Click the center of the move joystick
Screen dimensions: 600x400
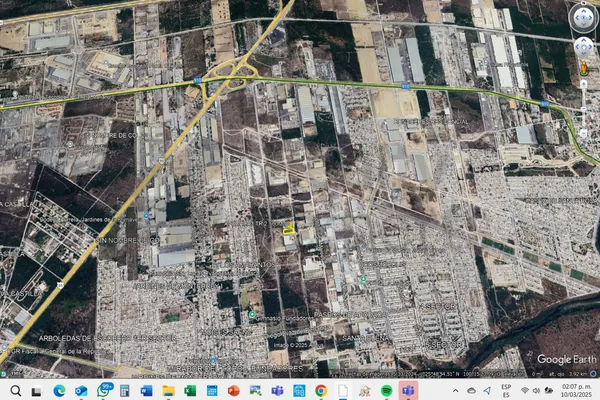[583, 45]
